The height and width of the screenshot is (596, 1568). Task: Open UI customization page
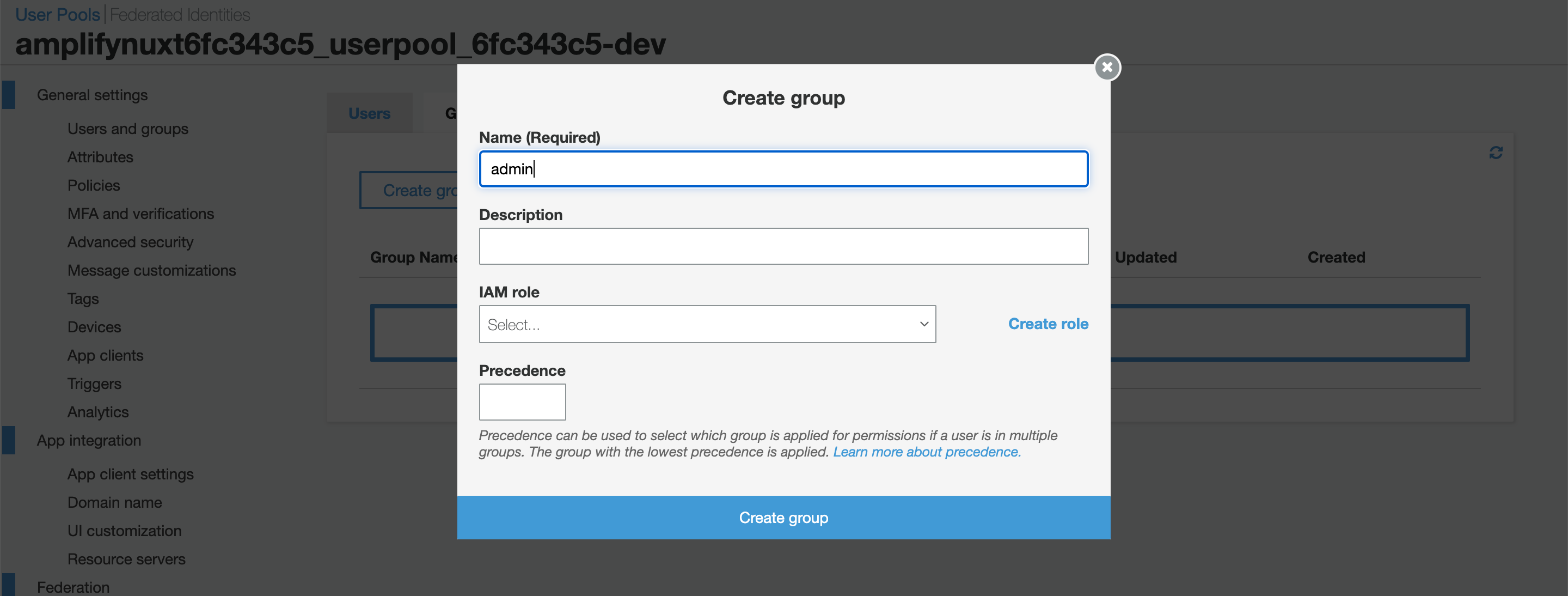(x=124, y=531)
